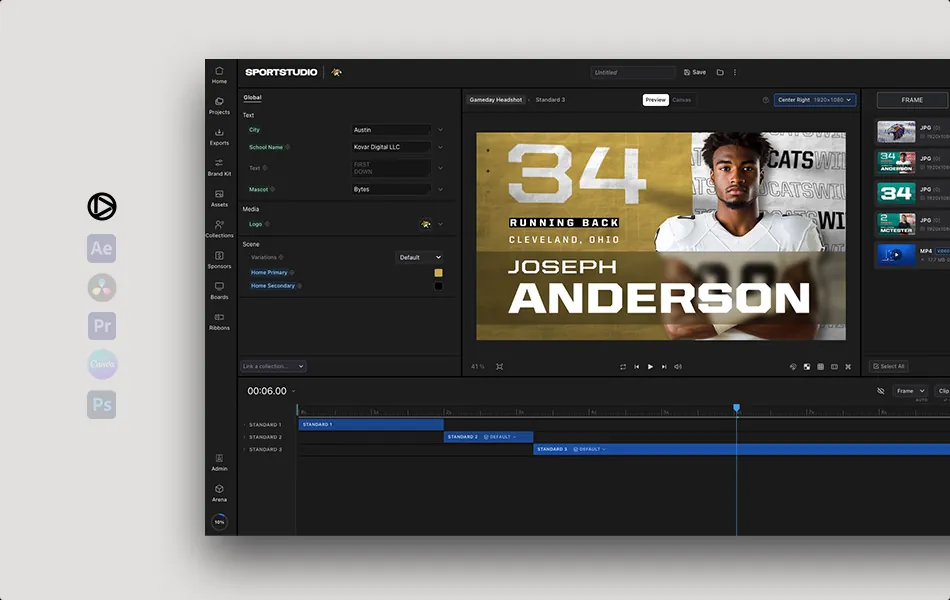Open the Ribbons sidebar icon
Viewport: 950px width, 600px height.
coord(219,321)
